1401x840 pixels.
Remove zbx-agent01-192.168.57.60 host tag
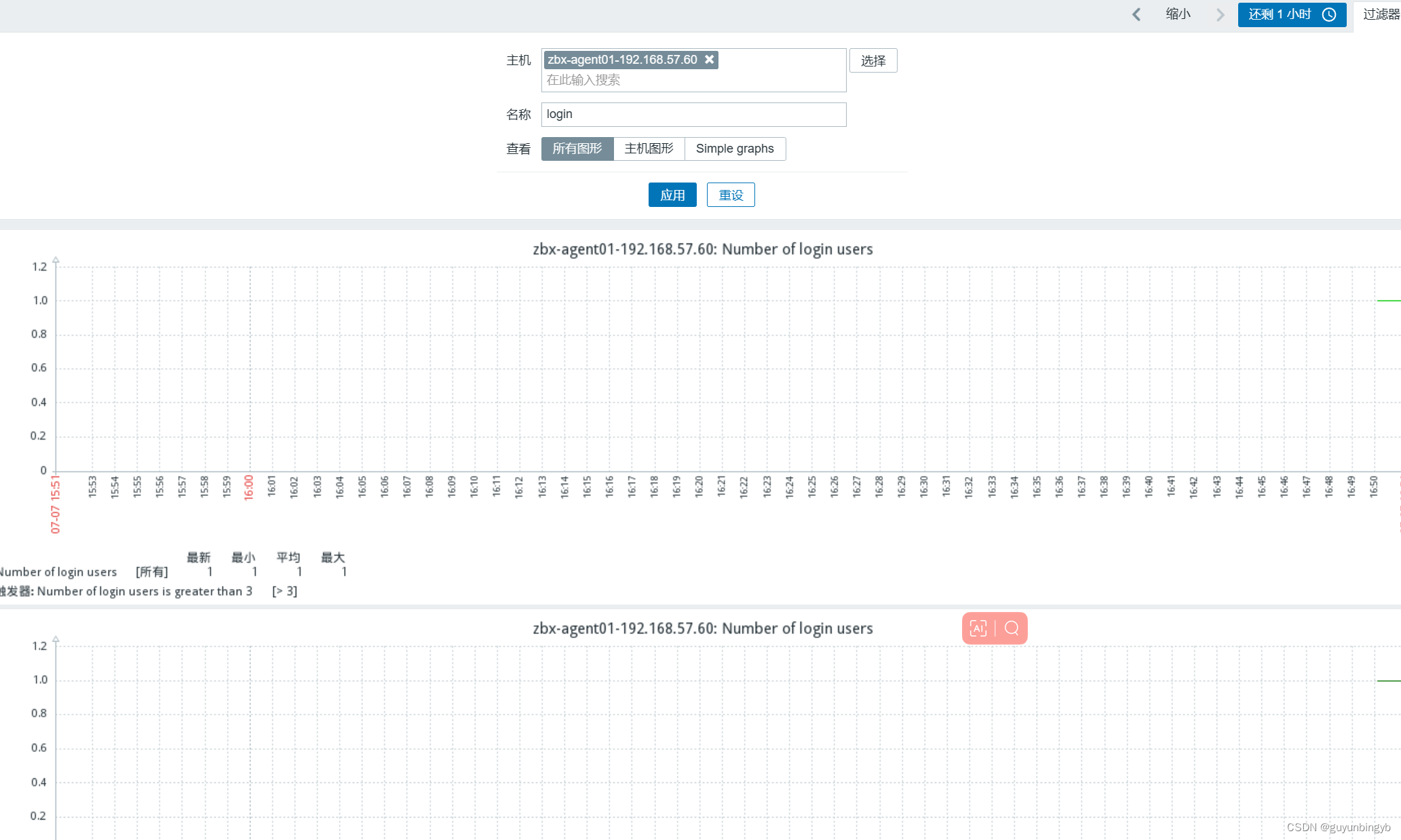[709, 60]
